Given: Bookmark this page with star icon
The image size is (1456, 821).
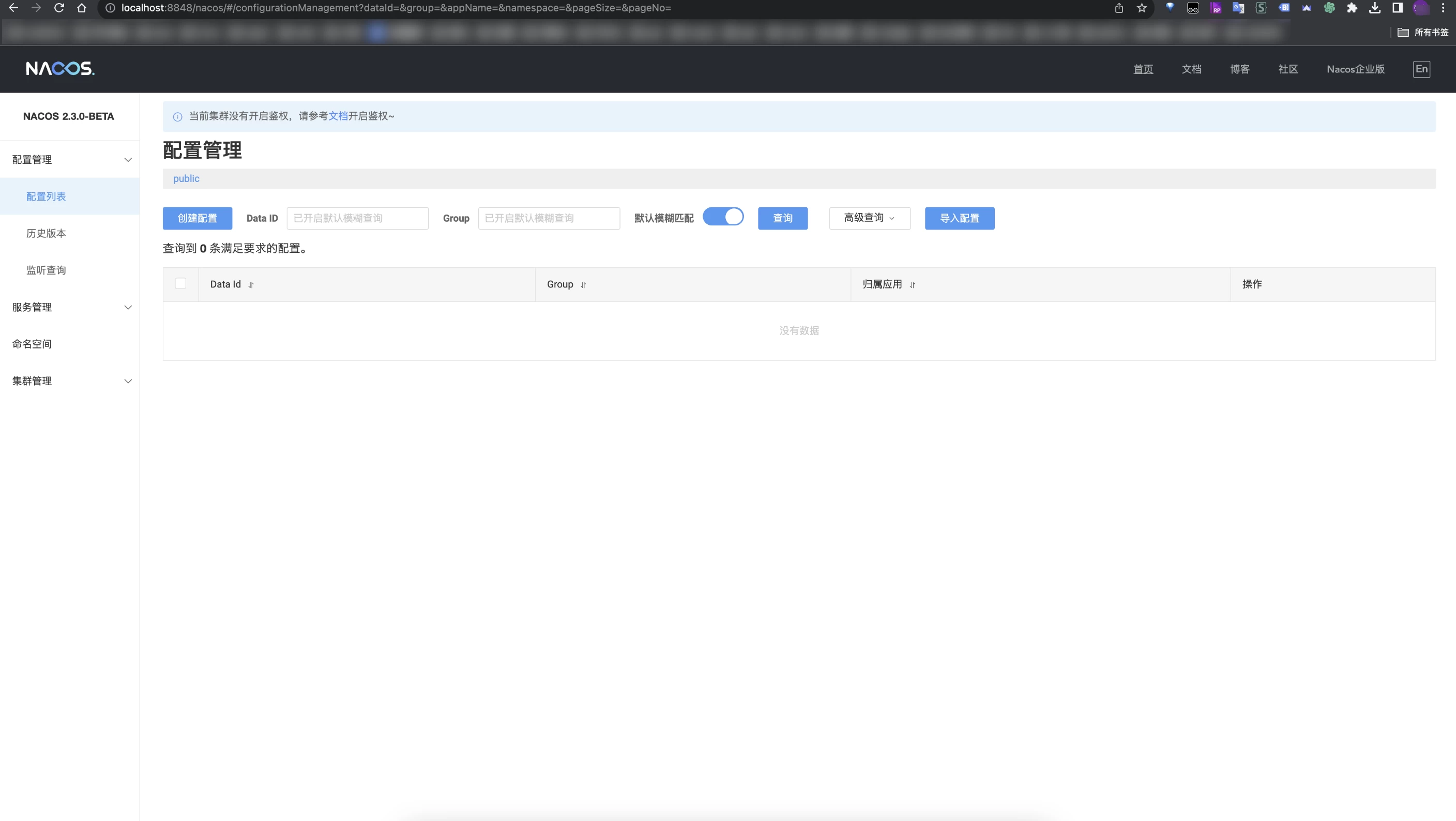Looking at the screenshot, I should [1142, 8].
